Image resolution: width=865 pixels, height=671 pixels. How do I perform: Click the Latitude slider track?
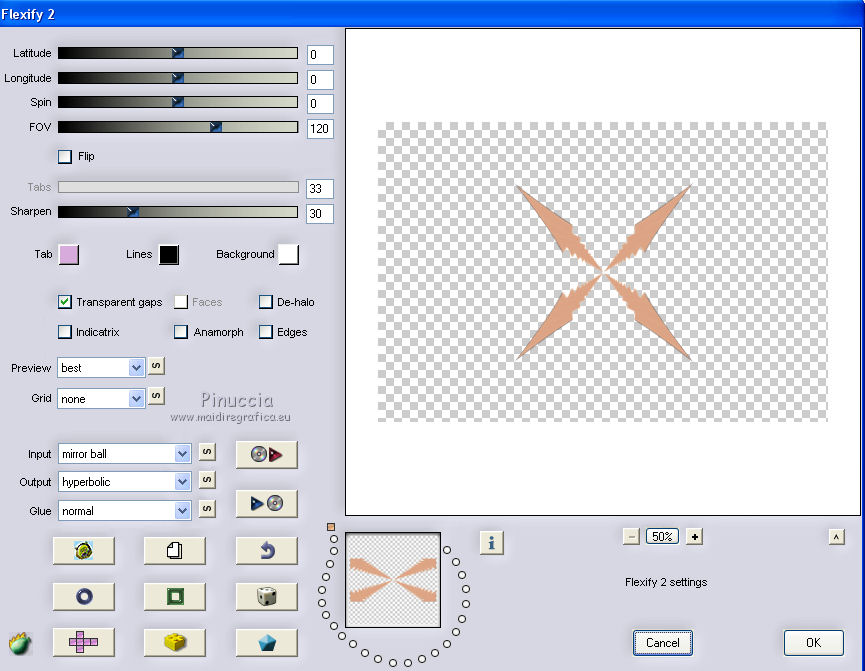pos(178,53)
